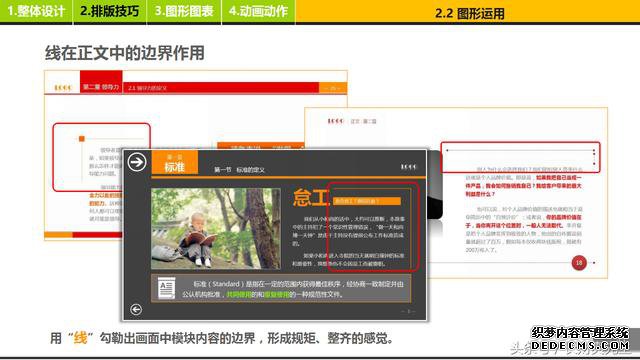Click the orange highlighted word 线
This screenshot has height=360, width=640.
80,338
